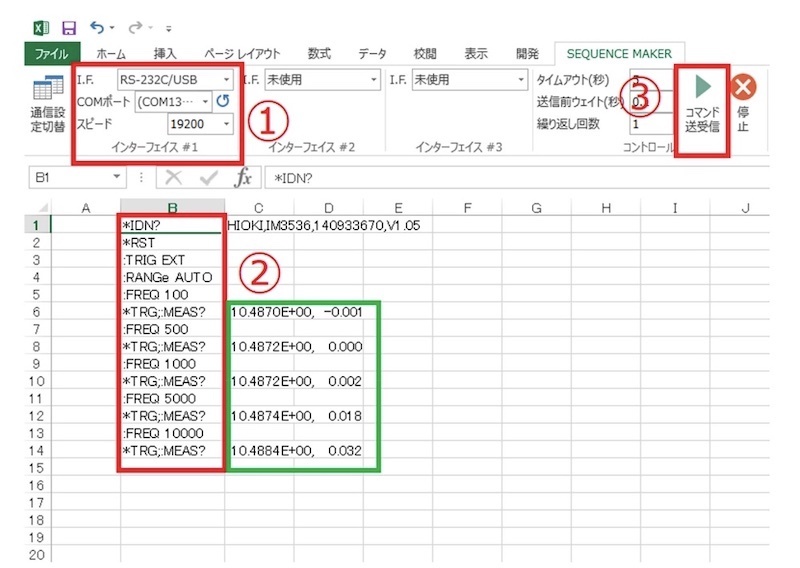Screen dimensions: 800x568
Task: Select result cell 10.4874E+00, 0.018
Action: 259,416
